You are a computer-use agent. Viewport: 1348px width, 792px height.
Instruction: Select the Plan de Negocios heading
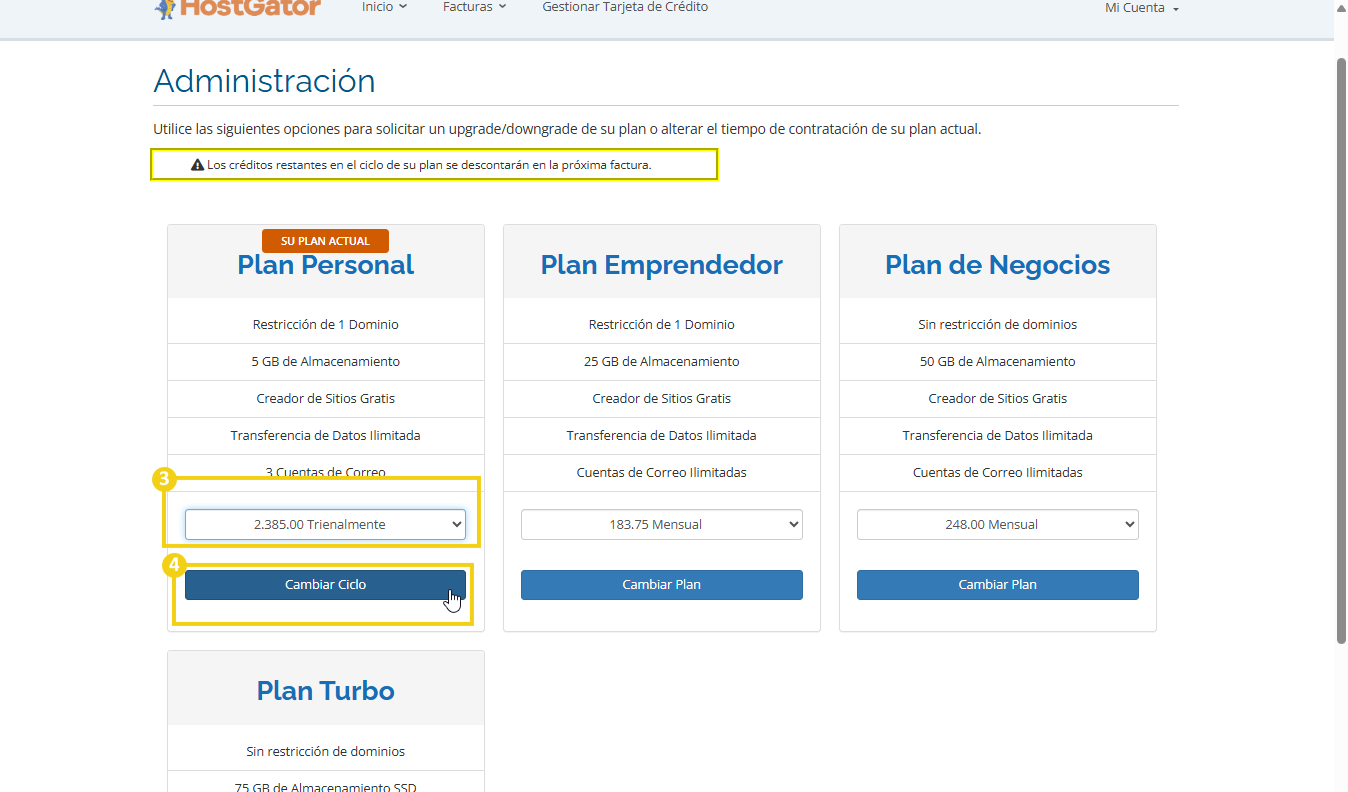point(997,265)
